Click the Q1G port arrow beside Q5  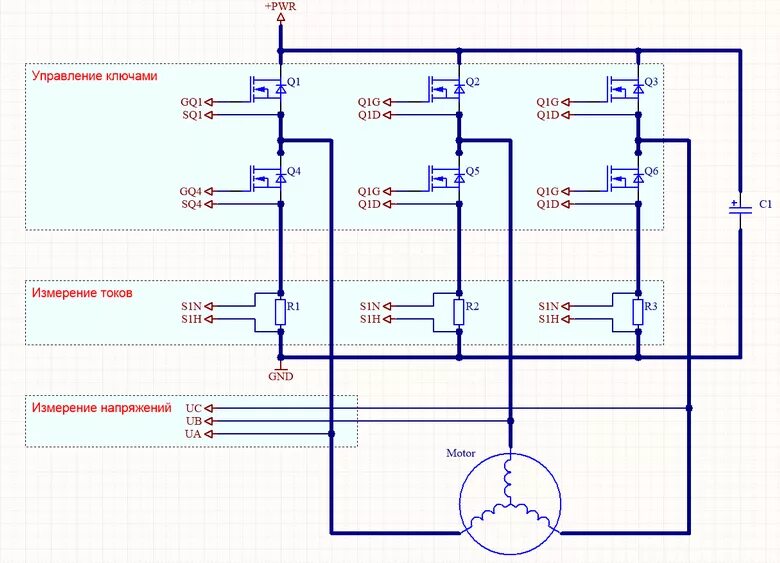coord(387,191)
